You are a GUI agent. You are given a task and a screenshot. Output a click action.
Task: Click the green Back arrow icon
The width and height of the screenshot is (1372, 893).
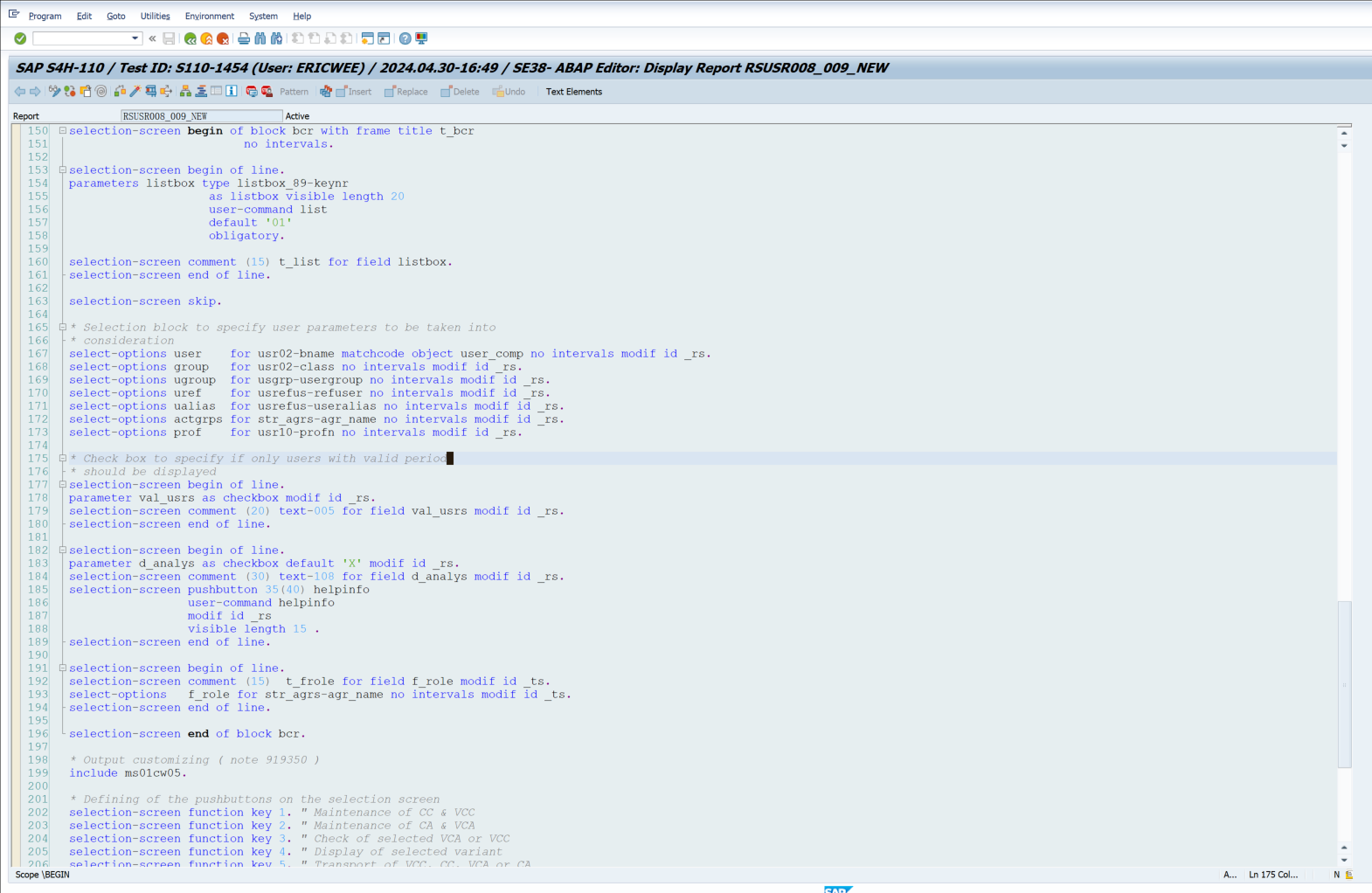click(190, 38)
